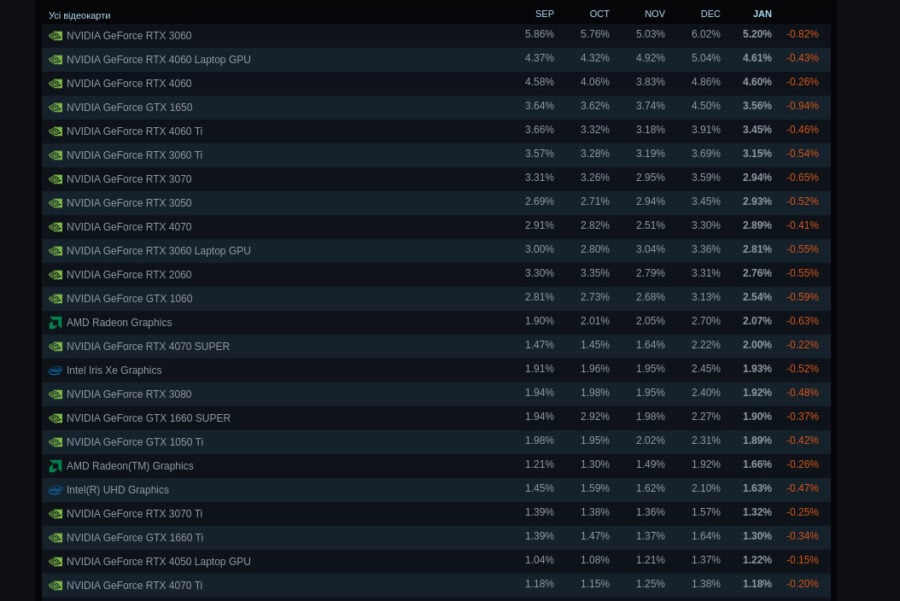This screenshot has height=601, width=900.
Task: Open the NVIDIA GeForce RTX 4060 Ti row
Action: [436, 131]
